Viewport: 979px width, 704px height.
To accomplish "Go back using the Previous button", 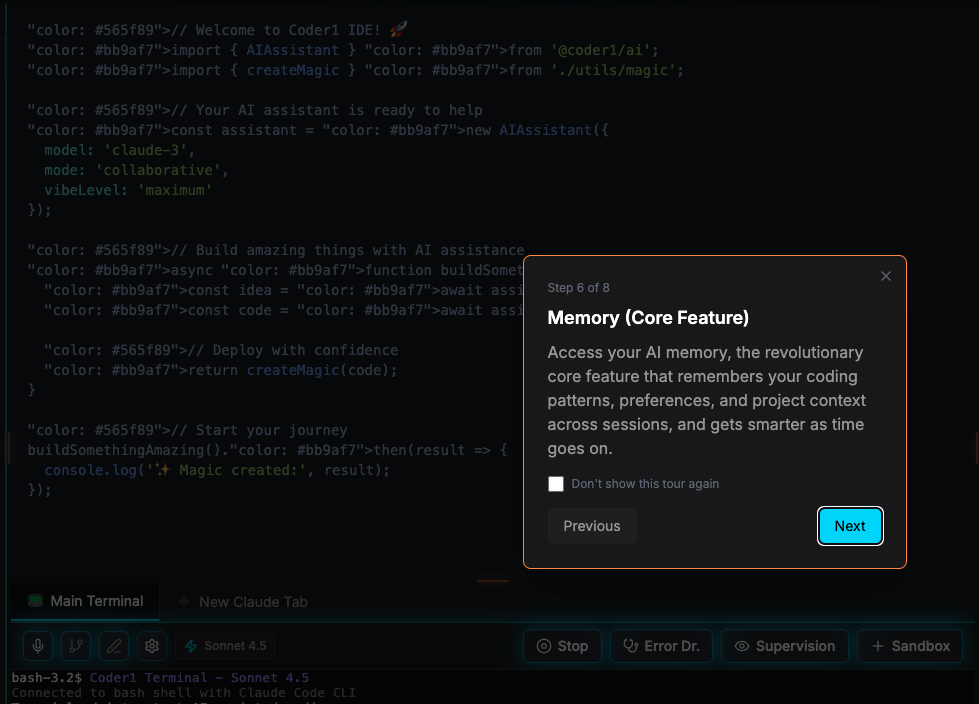I will 591,525.
